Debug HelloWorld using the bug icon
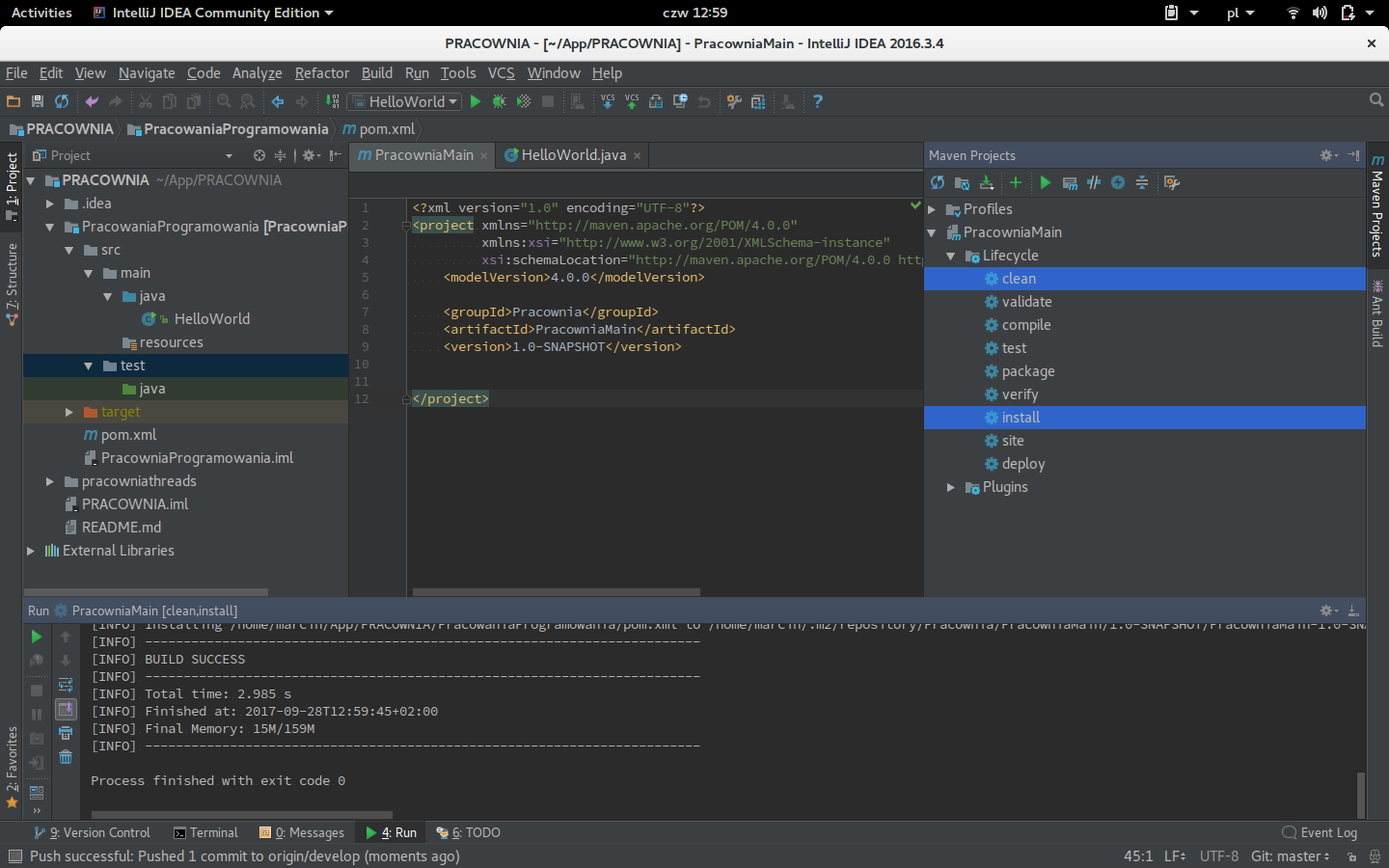This screenshot has width=1389, height=868. 500,101
